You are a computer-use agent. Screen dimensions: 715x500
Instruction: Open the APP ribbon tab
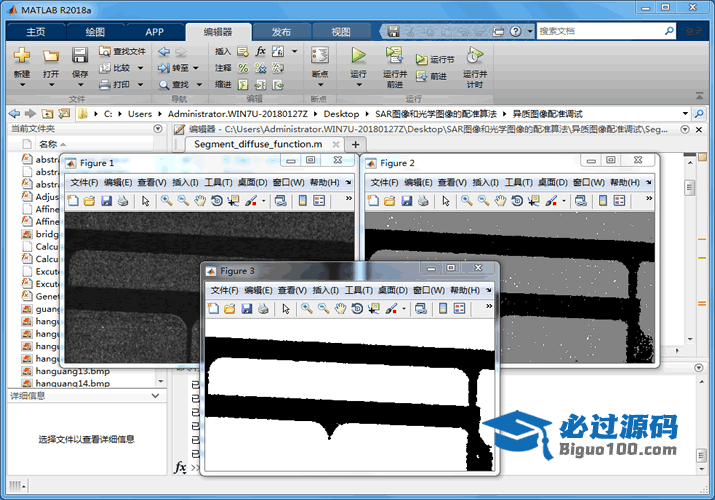click(x=154, y=32)
